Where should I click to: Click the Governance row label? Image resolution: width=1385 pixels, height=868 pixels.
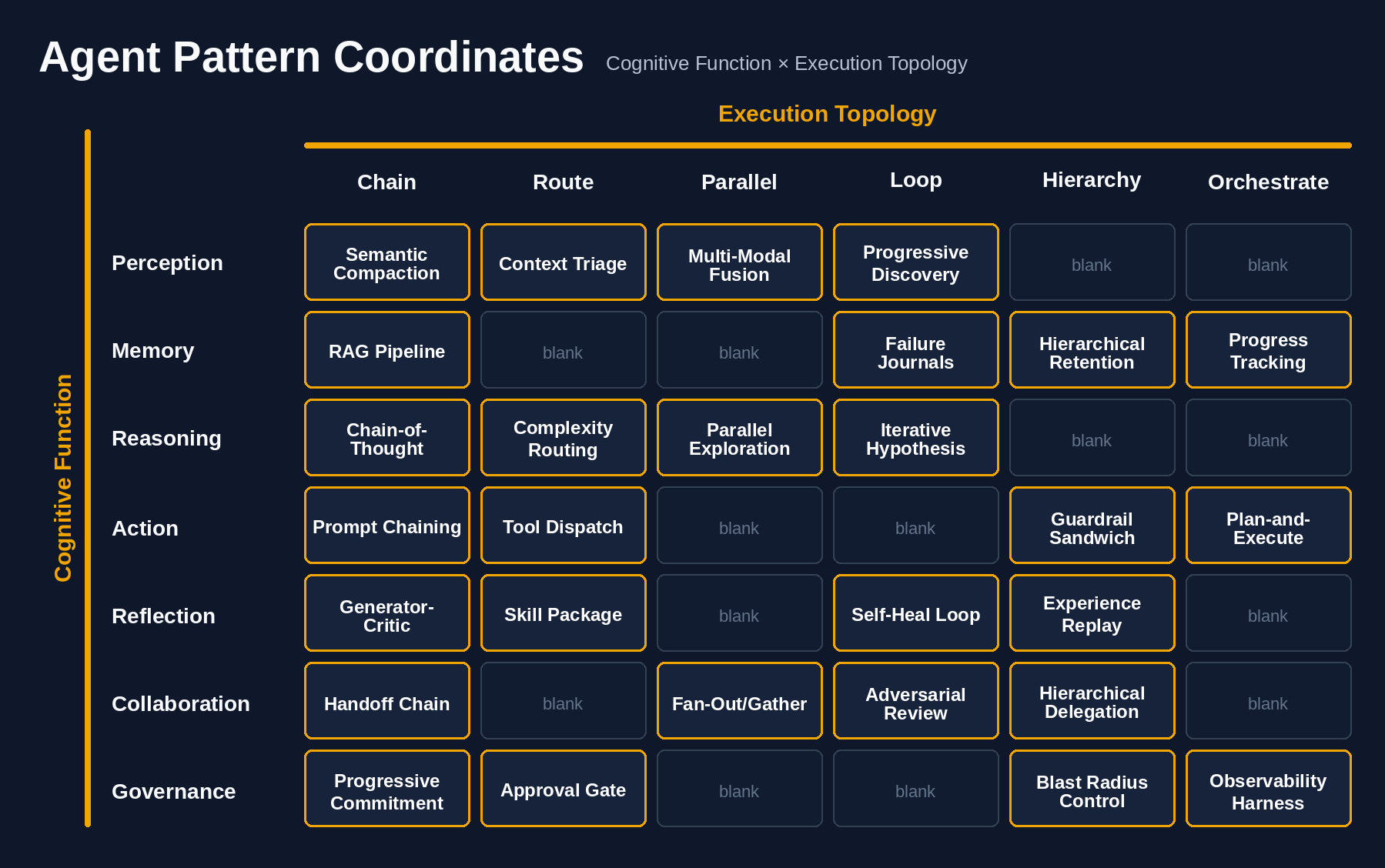(x=173, y=792)
